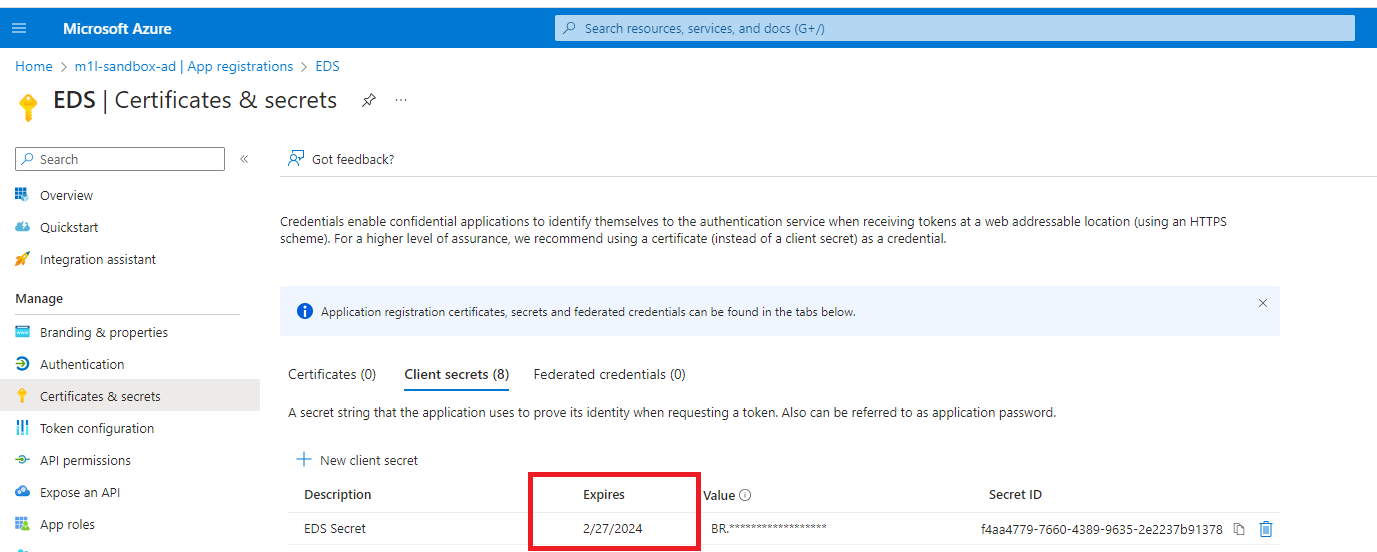Switch to the Certificates (0) tab
The width and height of the screenshot is (1377, 552).
tap(332, 374)
